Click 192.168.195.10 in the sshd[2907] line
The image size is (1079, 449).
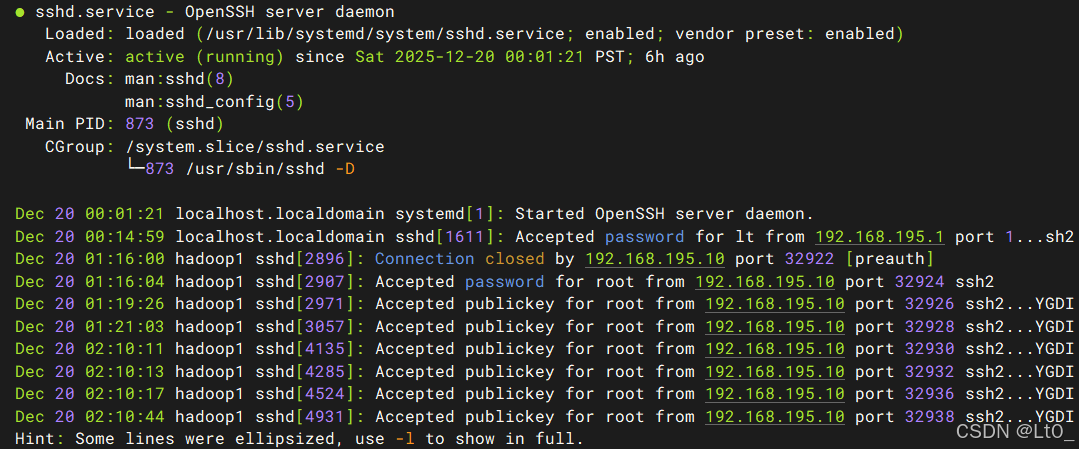coord(765,282)
